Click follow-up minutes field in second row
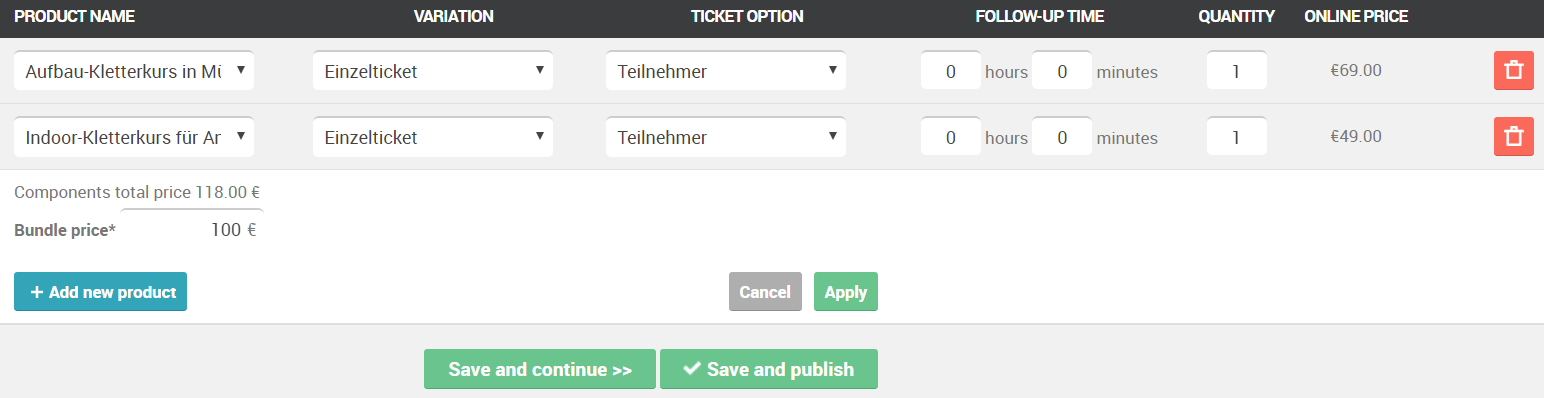1544x398 pixels. (1062, 137)
